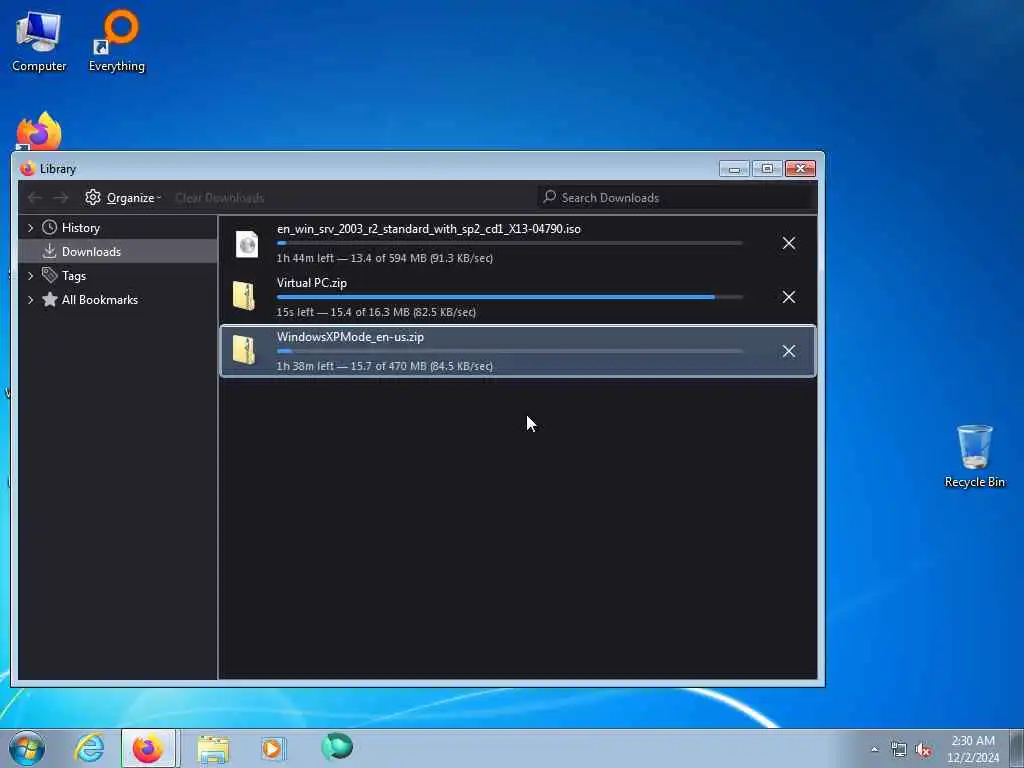
Task: Open the Organize dropdown menu
Action: 122,197
